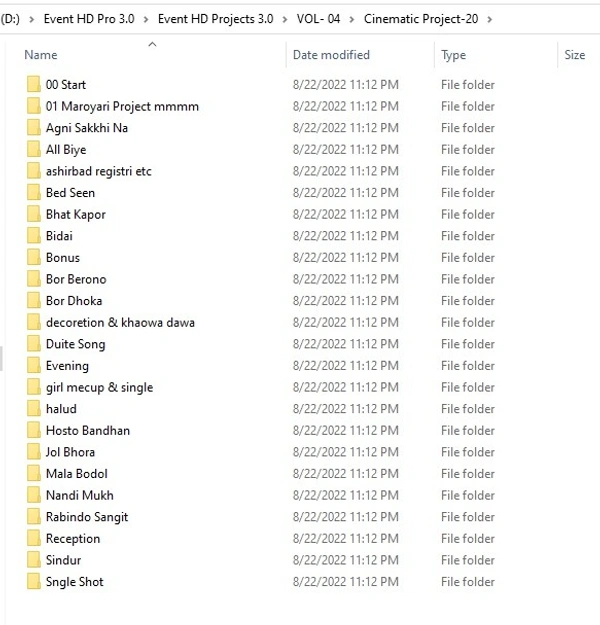Image resolution: width=600 pixels, height=625 pixels.
Task: Expand the chevron after Event HD Pro 3.0
Action: (146, 19)
